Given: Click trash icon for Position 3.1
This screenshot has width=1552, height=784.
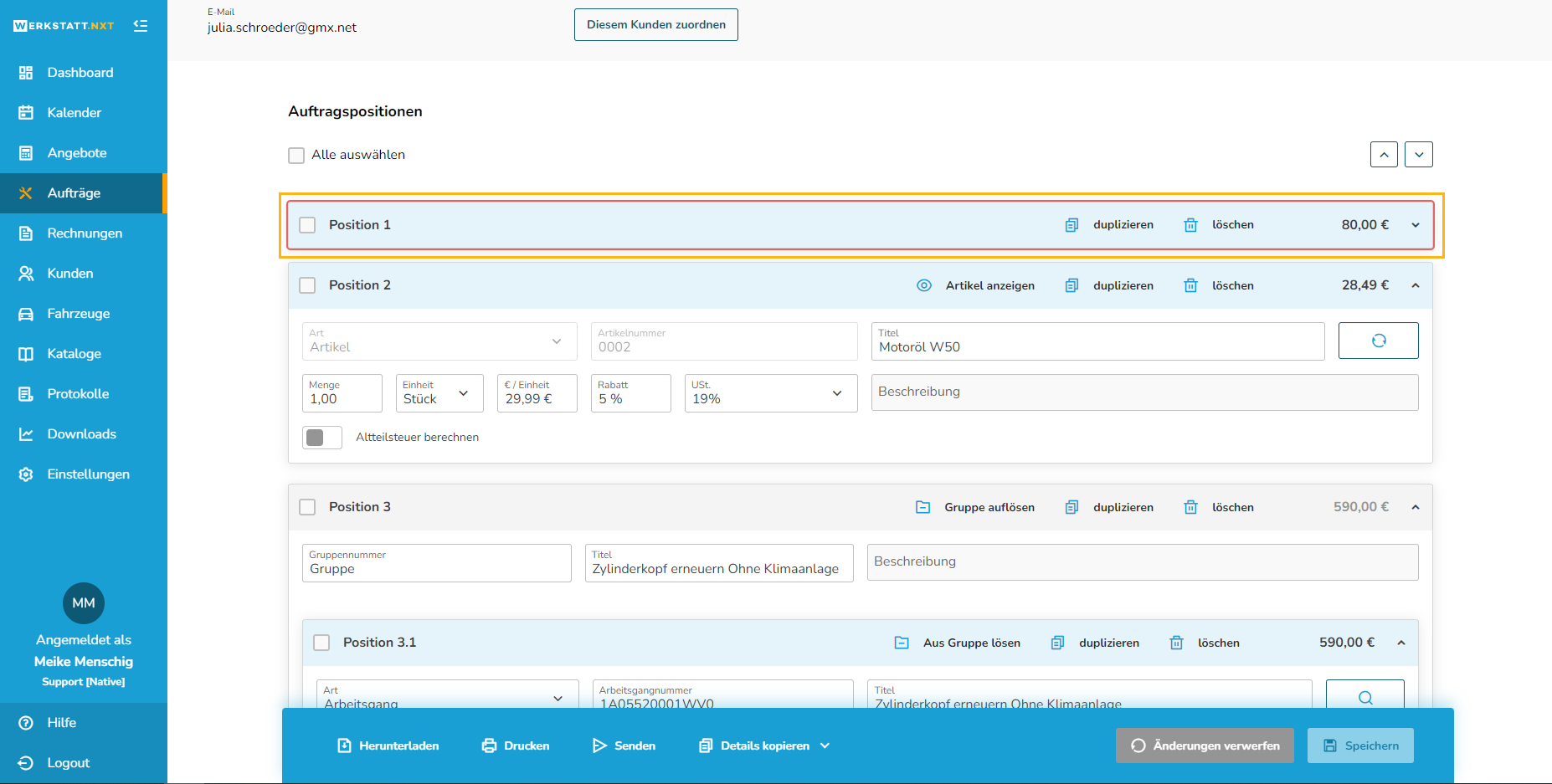Looking at the screenshot, I should point(1176,643).
